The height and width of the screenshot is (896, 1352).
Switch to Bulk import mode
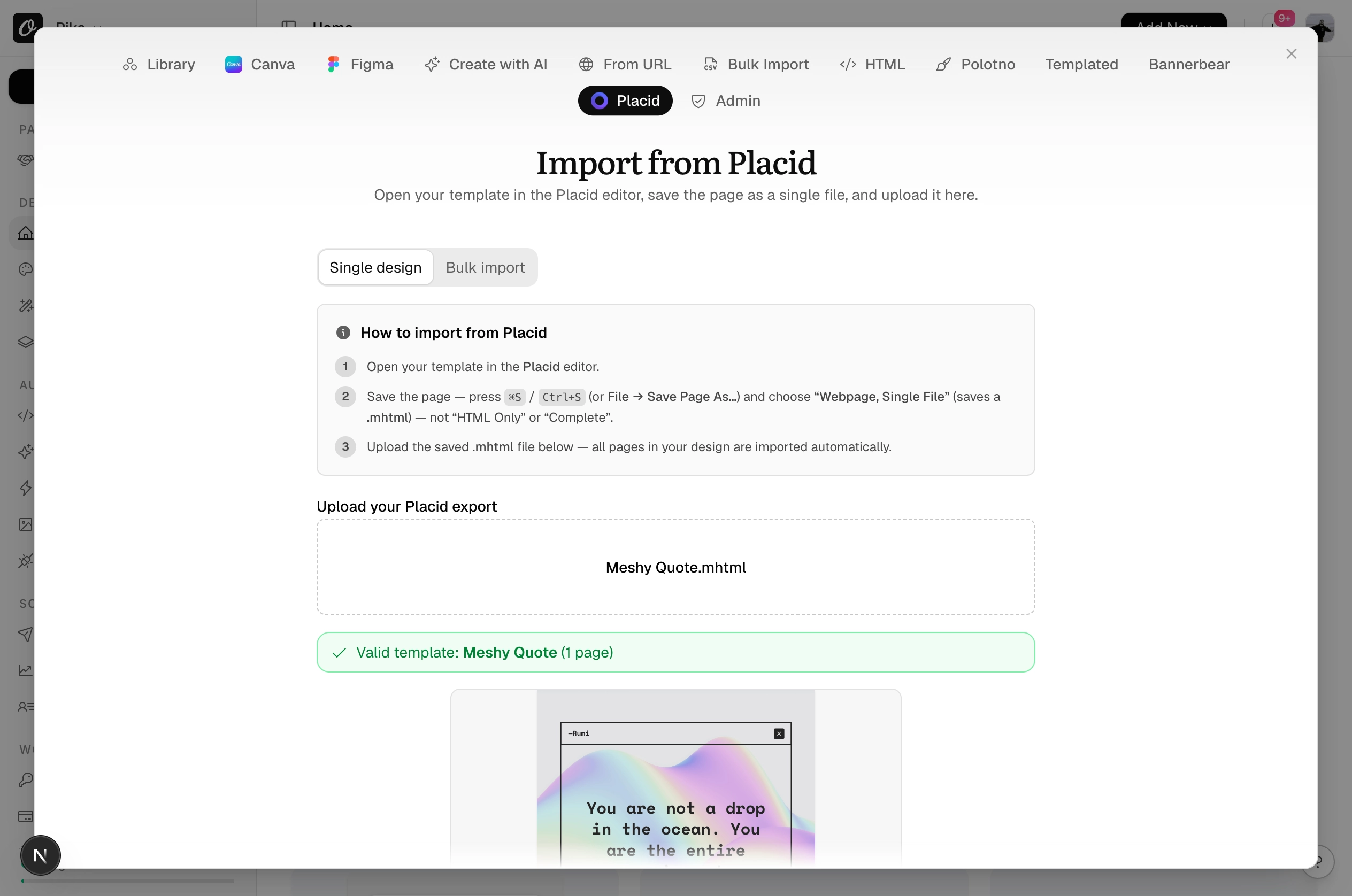coord(486,268)
